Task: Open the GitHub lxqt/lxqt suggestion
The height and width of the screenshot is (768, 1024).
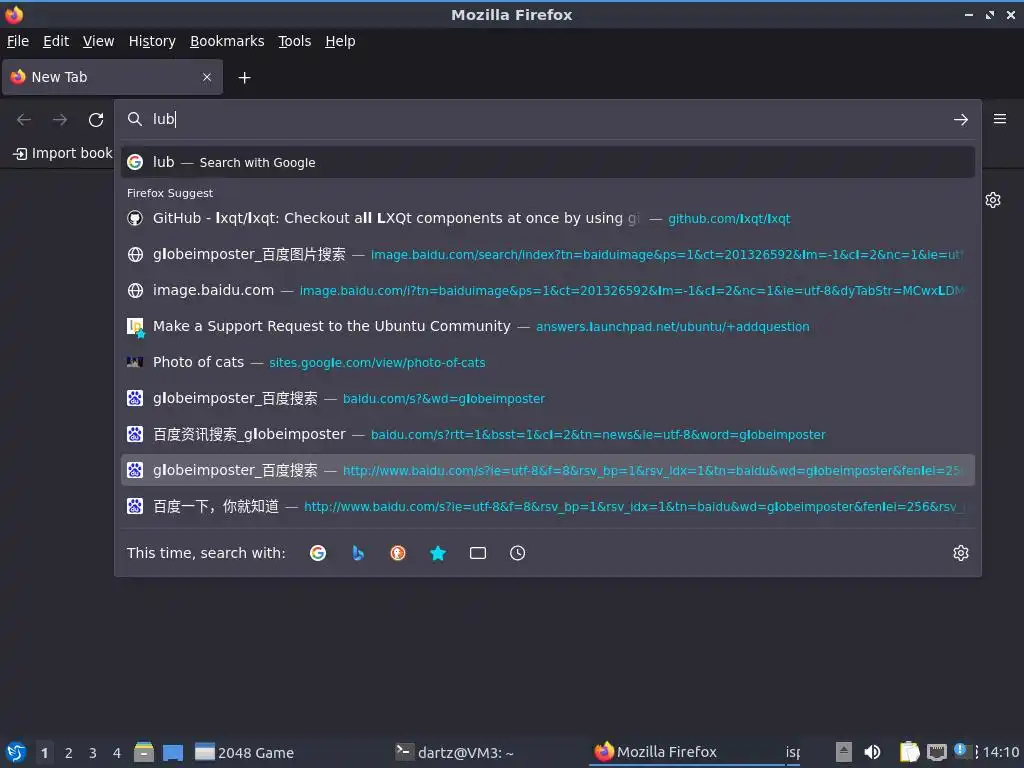Action: coord(547,218)
